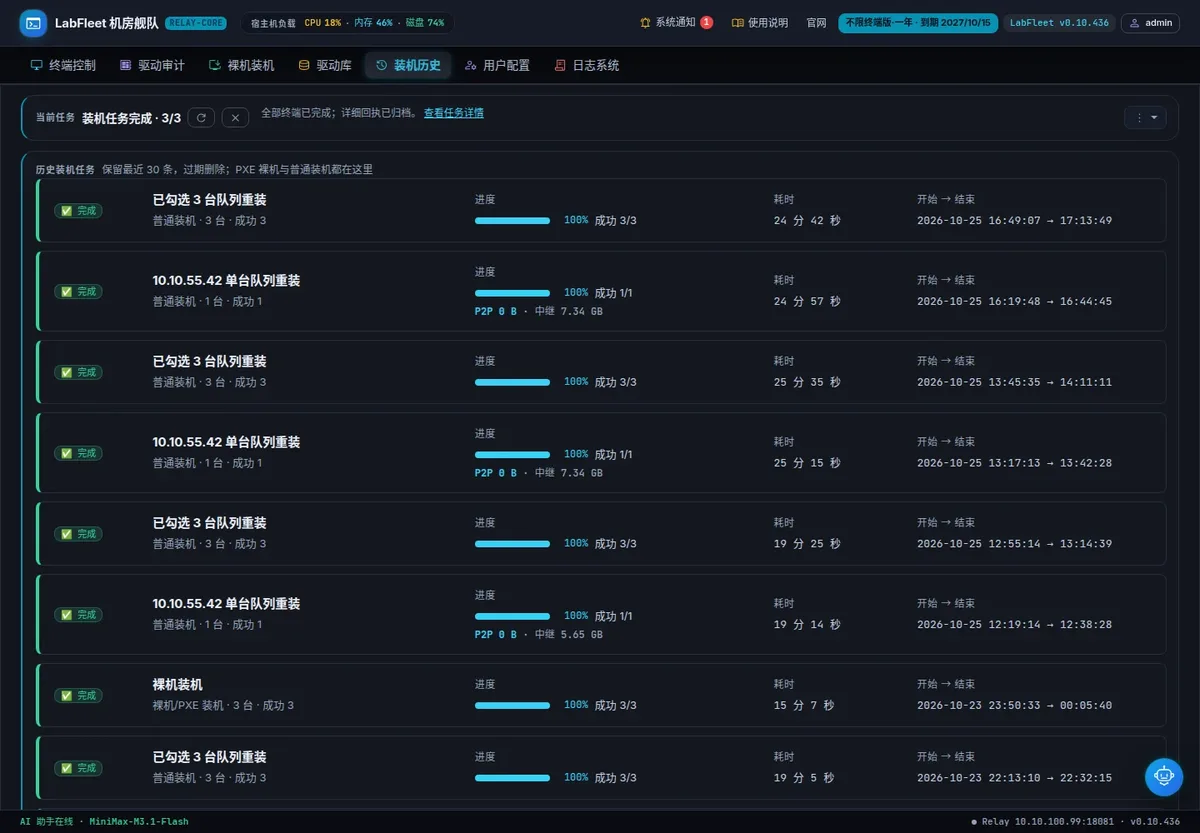This screenshot has height=833, width=1200.
Task: Open the AI assistant robot button
Action: (x=1163, y=776)
